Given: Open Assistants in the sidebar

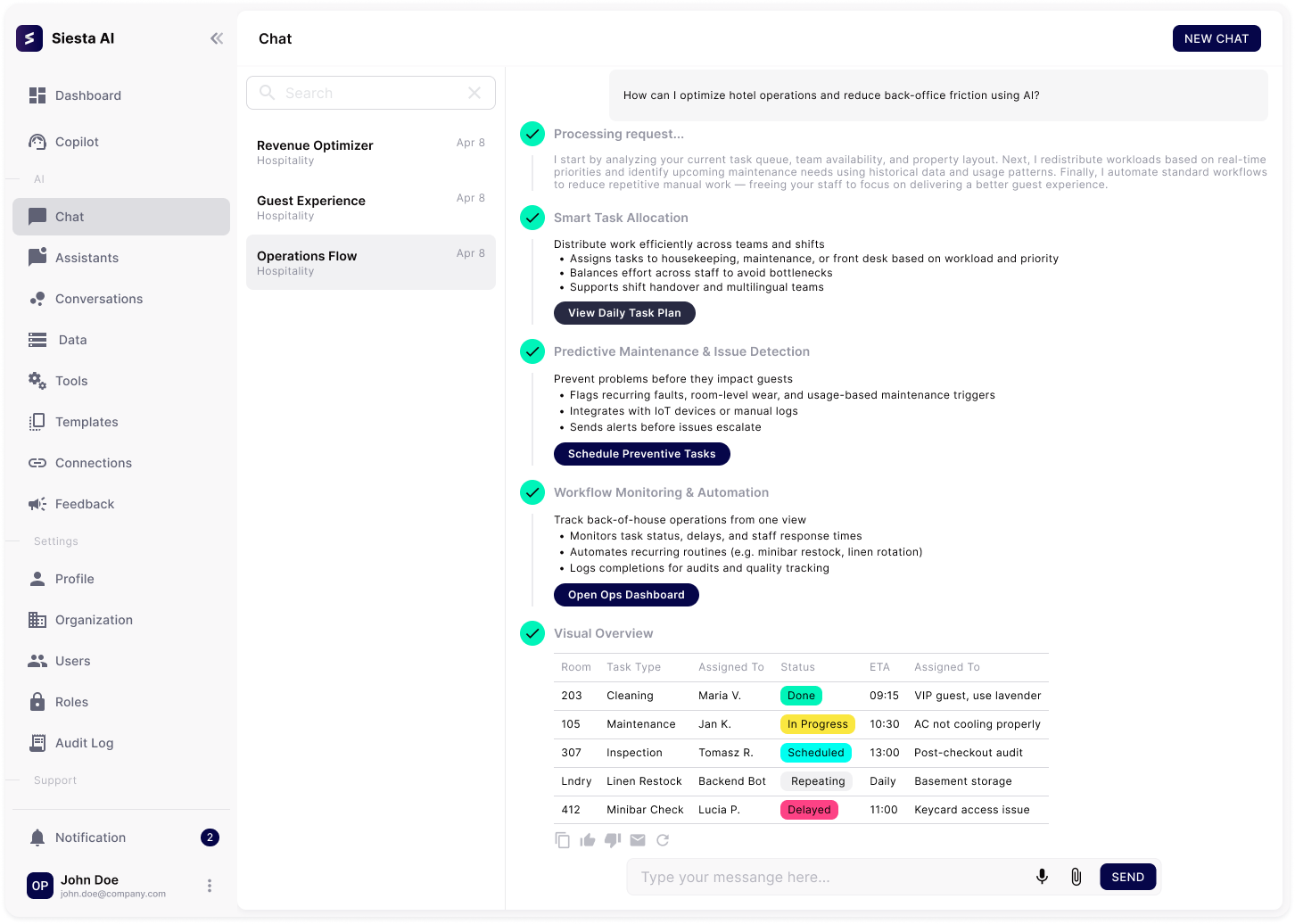Looking at the screenshot, I should tap(87, 258).
